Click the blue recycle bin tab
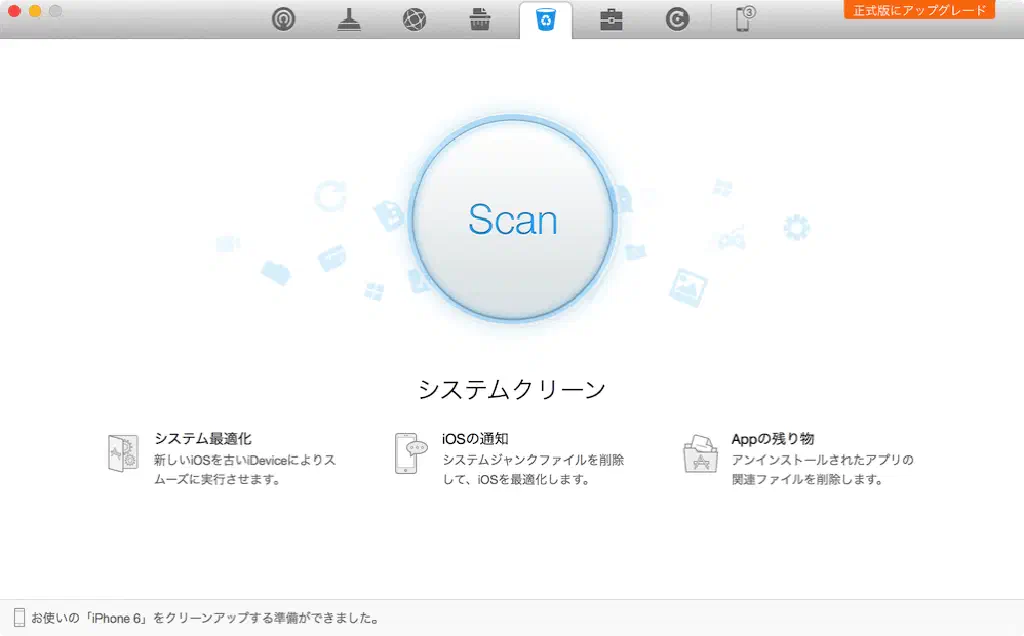1024x636 pixels. (x=546, y=20)
